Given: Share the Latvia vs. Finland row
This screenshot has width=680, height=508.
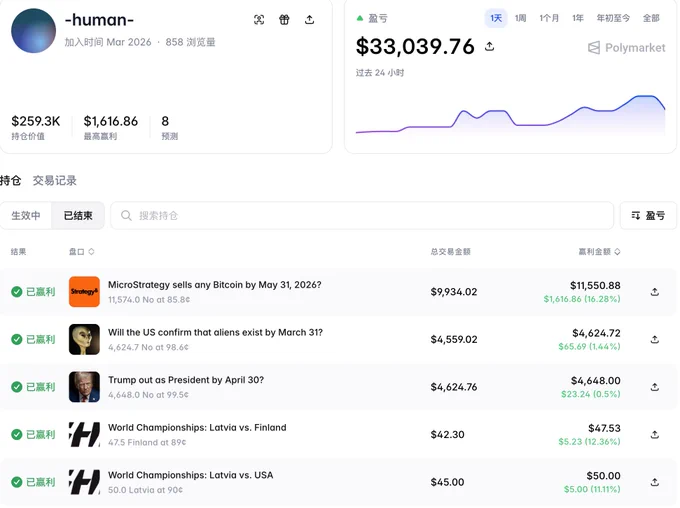Looking at the screenshot, I should pos(655,434).
